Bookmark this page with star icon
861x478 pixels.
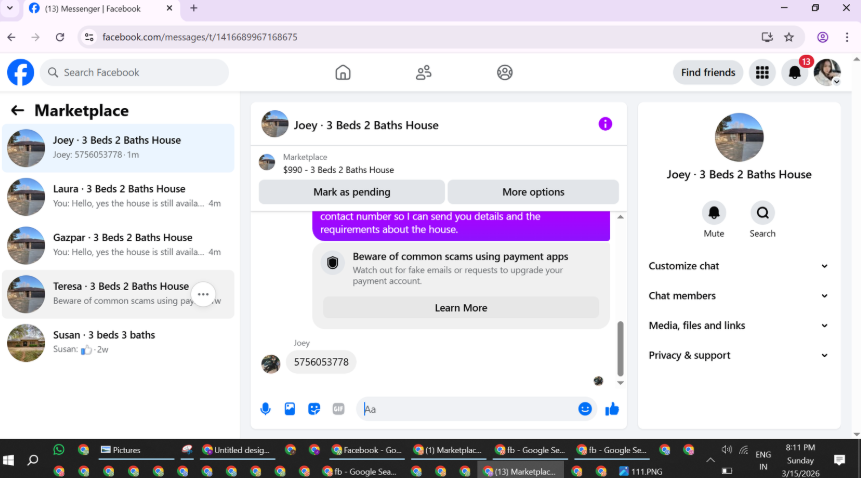coord(789,37)
